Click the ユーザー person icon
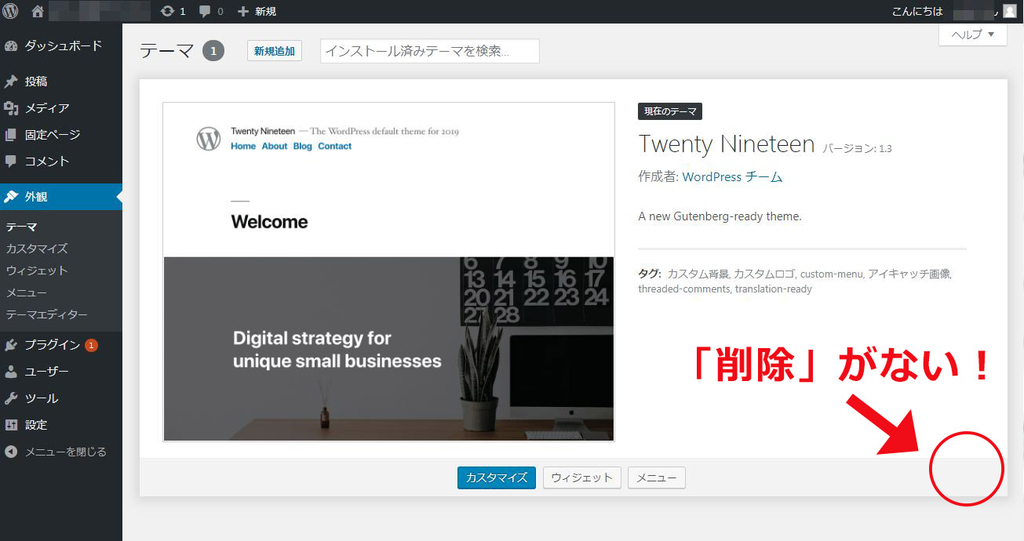The height and width of the screenshot is (541, 1024). click(10, 372)
